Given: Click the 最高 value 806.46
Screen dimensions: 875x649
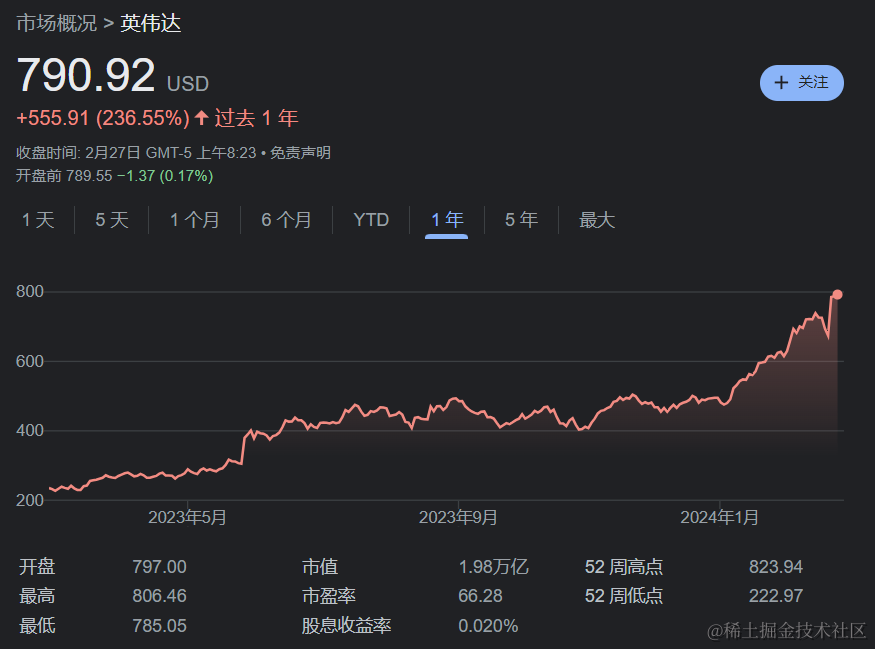Looking at the screenshot, I should (x=160, y=596).
